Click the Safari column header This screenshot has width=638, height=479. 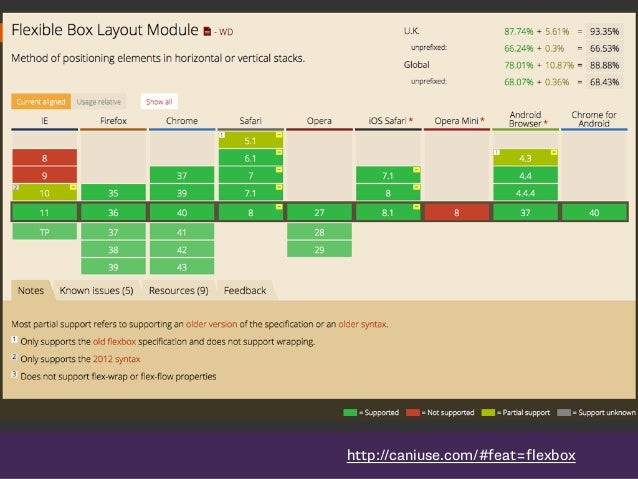click(251, 121)
